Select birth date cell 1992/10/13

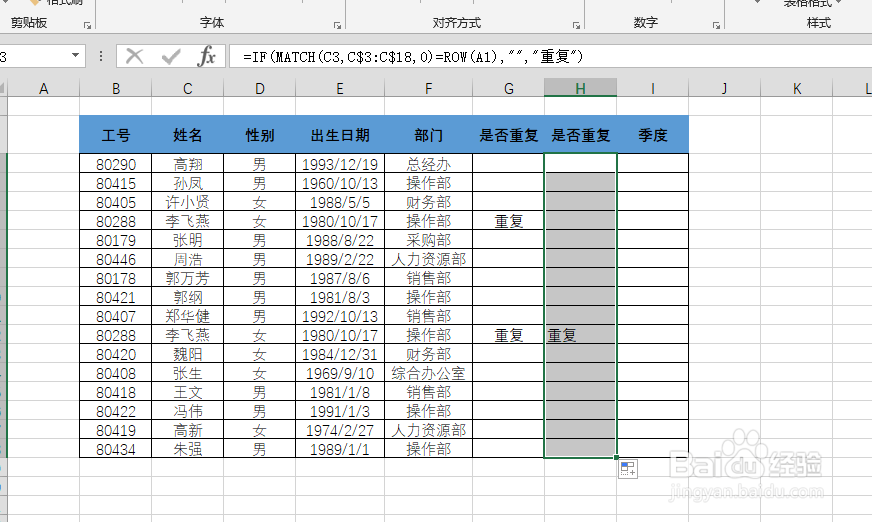tap(340, 316)
